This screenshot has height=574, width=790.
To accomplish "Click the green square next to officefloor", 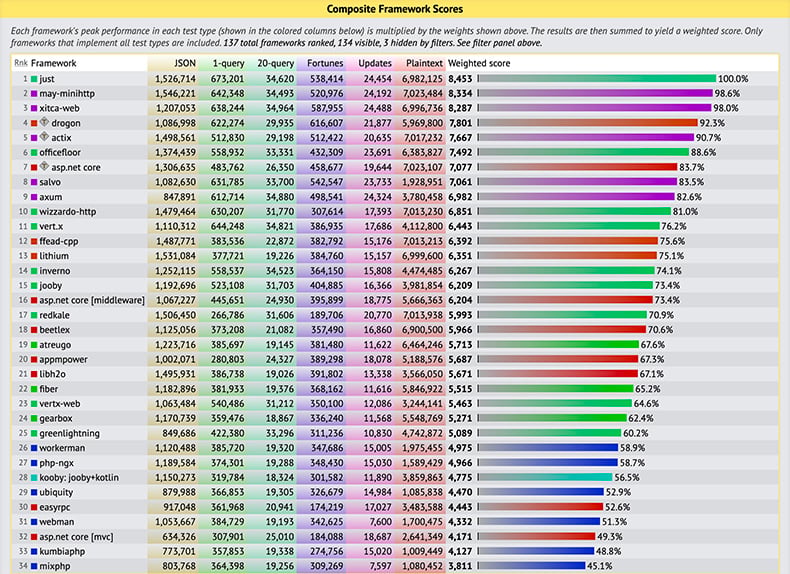I will click(34, 153).
